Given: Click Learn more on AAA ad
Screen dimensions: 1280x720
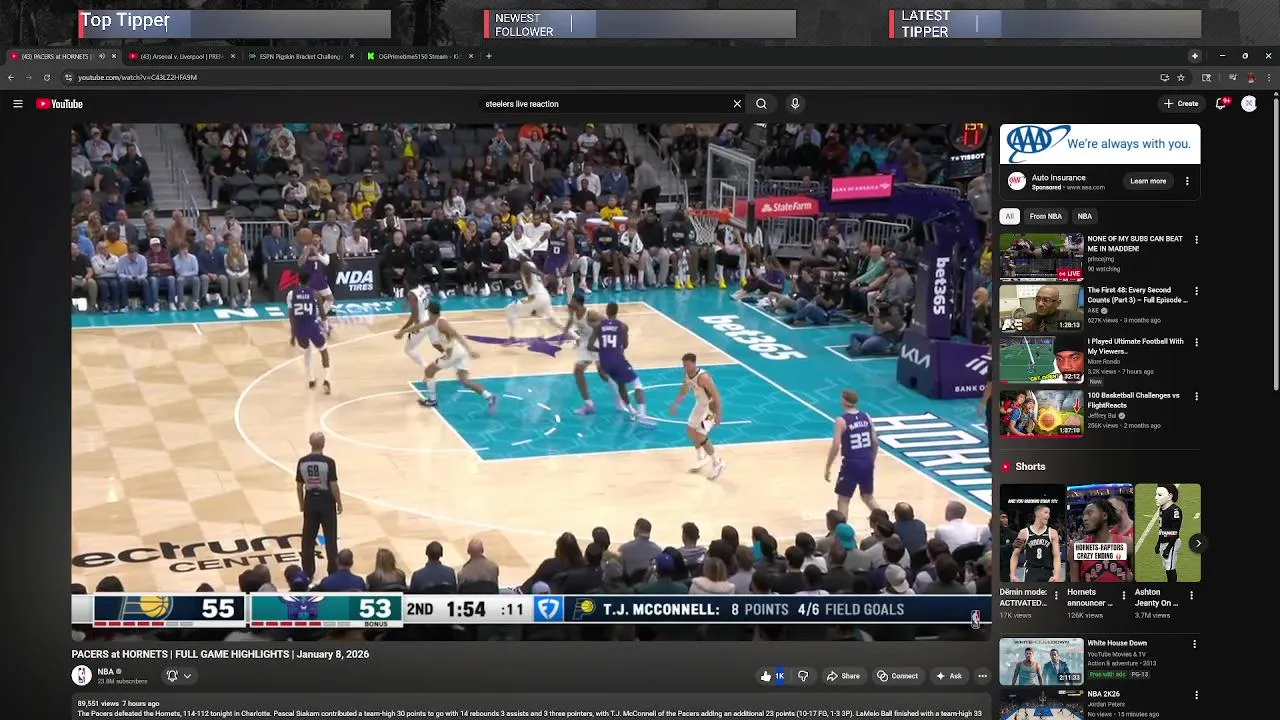Looking at the screenshot, I should point(1148,181).
